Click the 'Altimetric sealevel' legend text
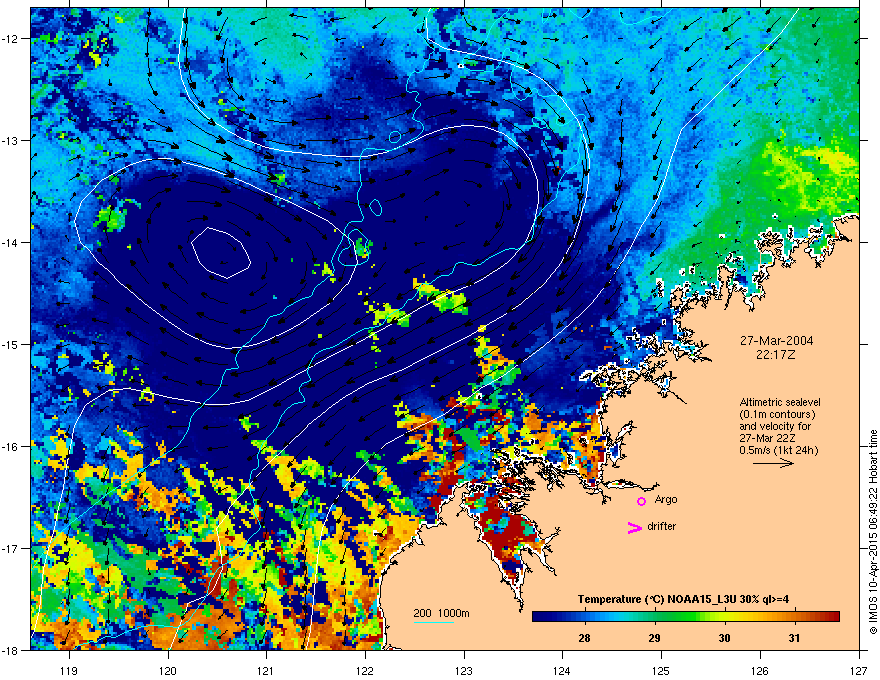This screenshot has width=880, height=680. (780, 402)
